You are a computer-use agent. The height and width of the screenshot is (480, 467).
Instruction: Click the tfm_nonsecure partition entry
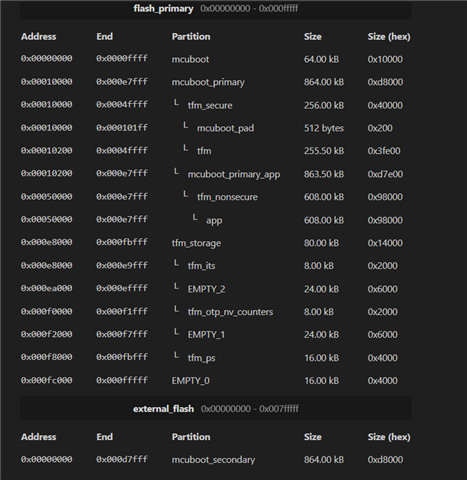227,197
